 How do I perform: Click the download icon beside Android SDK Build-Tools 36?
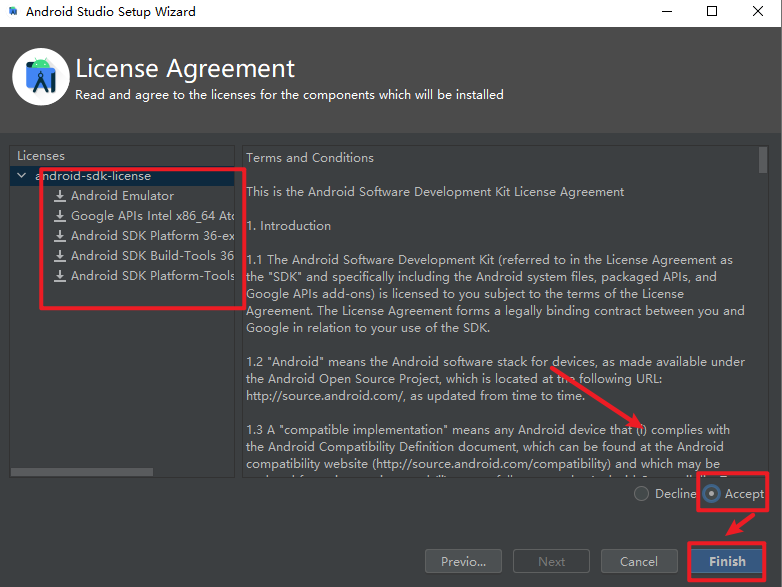click(60, 255)
